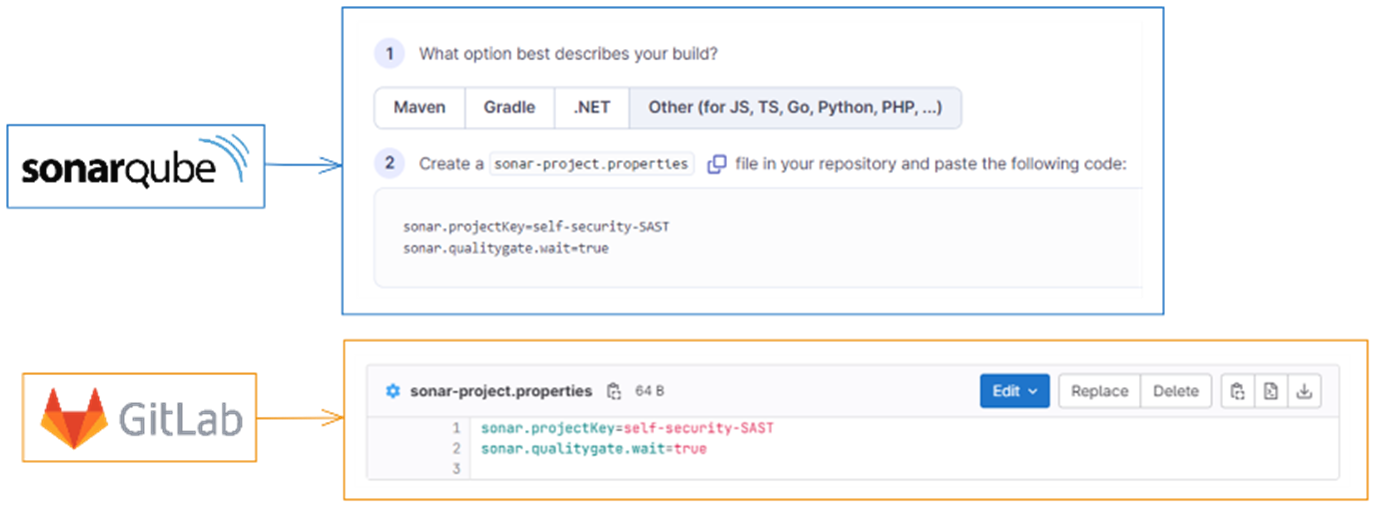Open the Edit dropdown in GitLab

point(1014,391)
